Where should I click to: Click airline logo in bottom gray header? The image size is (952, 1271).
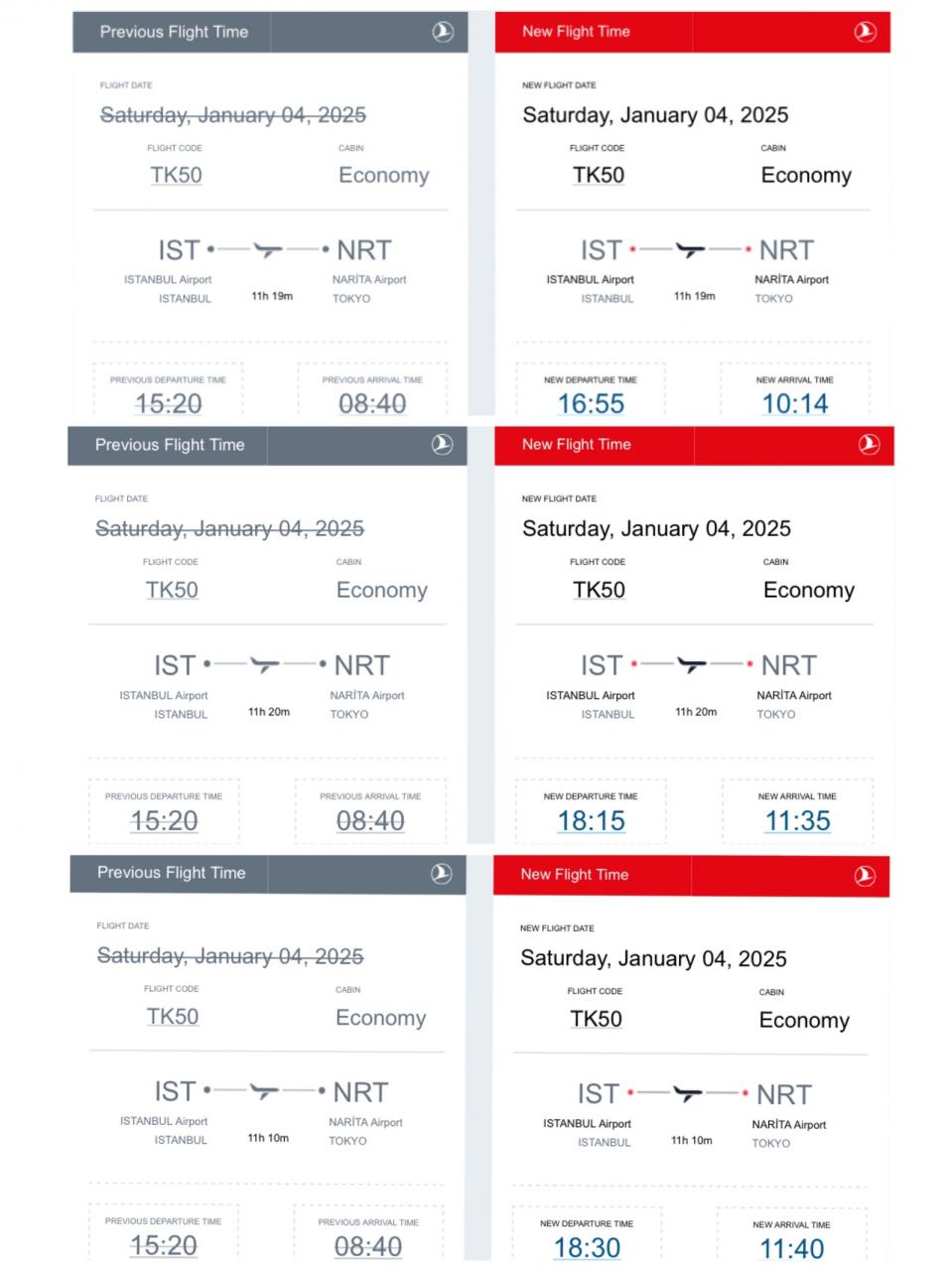coord(441,874)
